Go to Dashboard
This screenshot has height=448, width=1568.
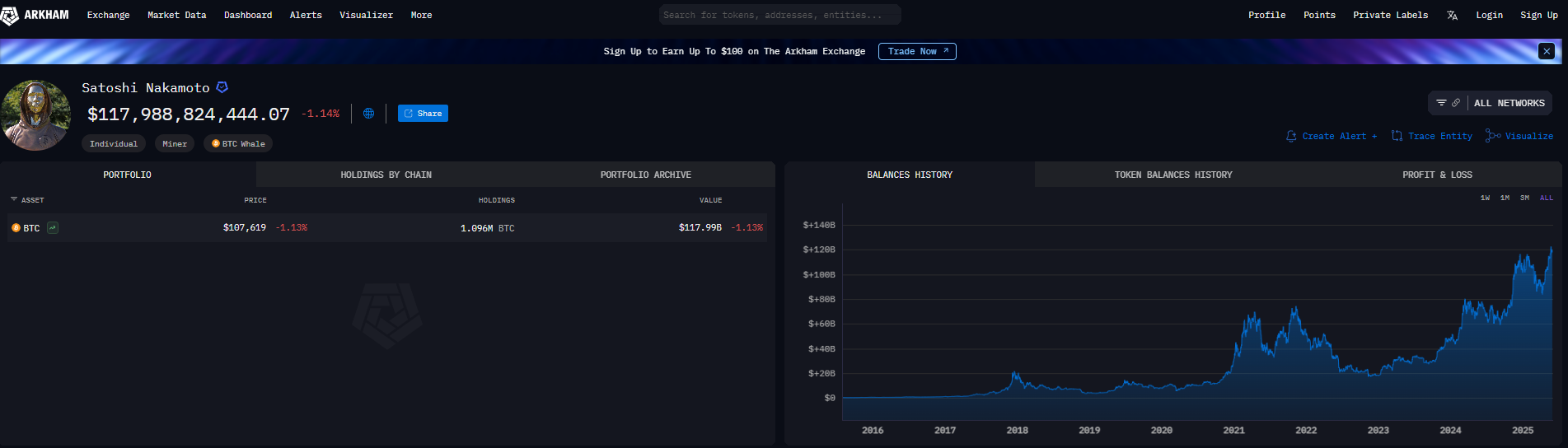[248, 15]
